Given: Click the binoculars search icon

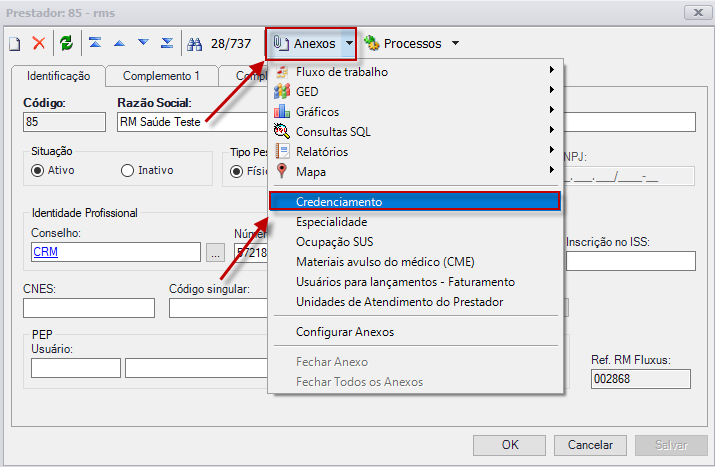Looking at the screenshot, I should [195, 44].
